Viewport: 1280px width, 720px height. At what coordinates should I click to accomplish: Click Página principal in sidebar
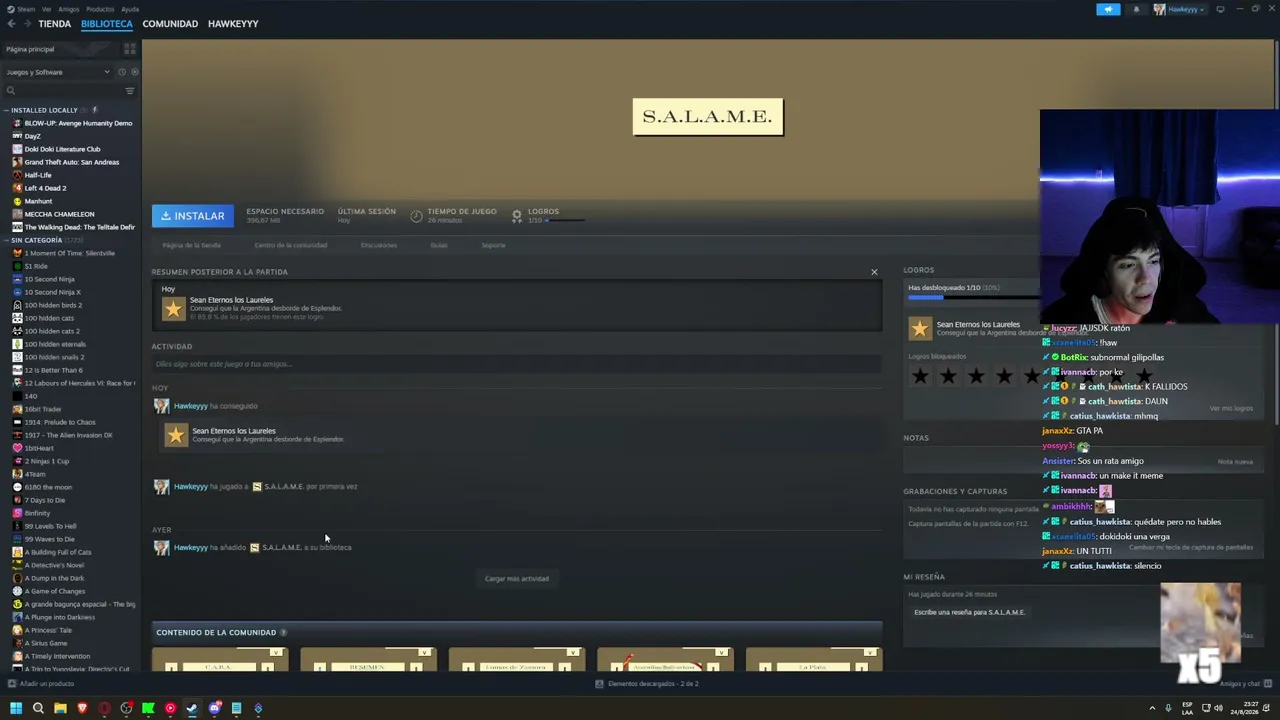30,49
